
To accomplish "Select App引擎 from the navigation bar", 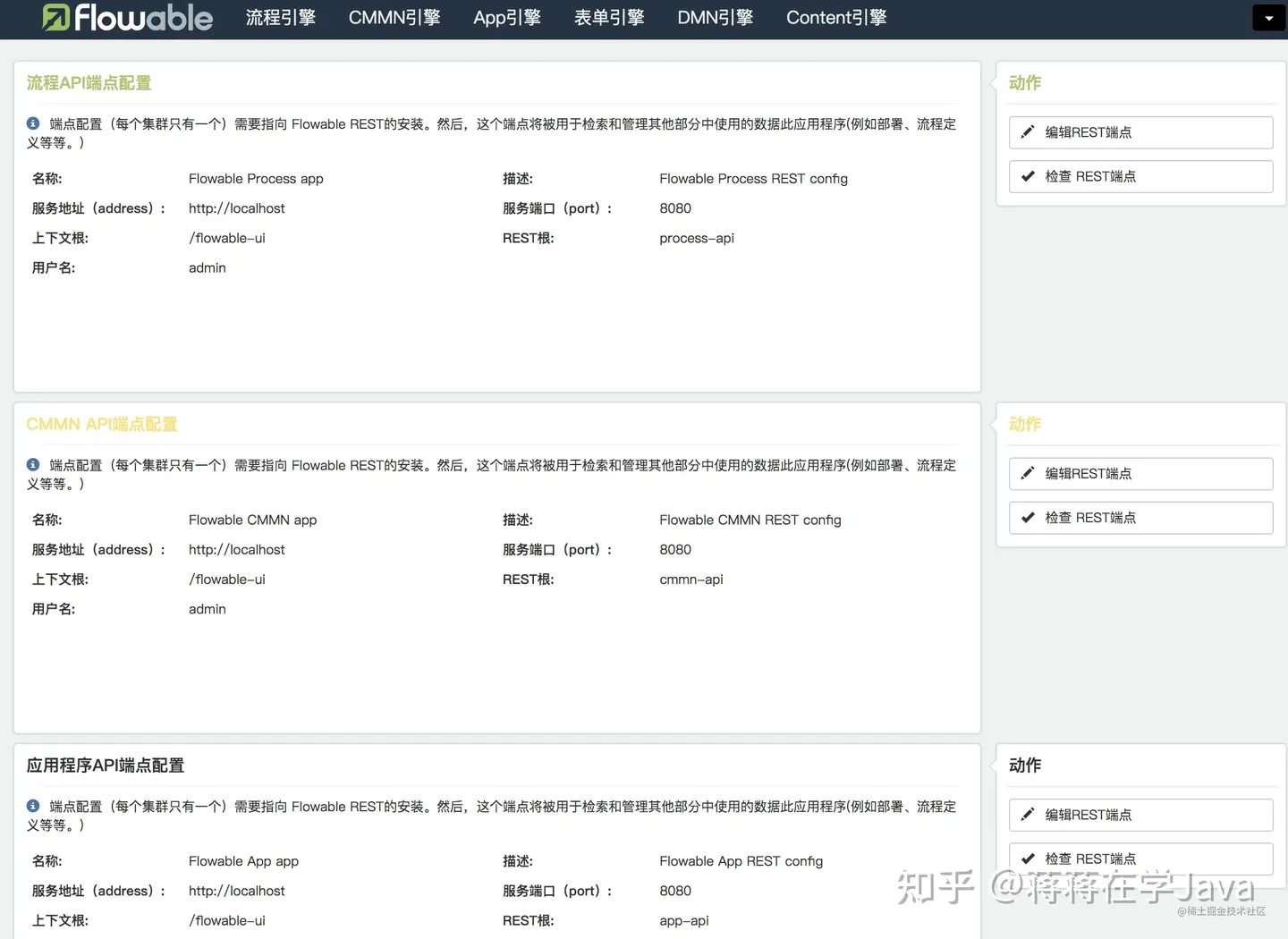I will click(507, 18).
